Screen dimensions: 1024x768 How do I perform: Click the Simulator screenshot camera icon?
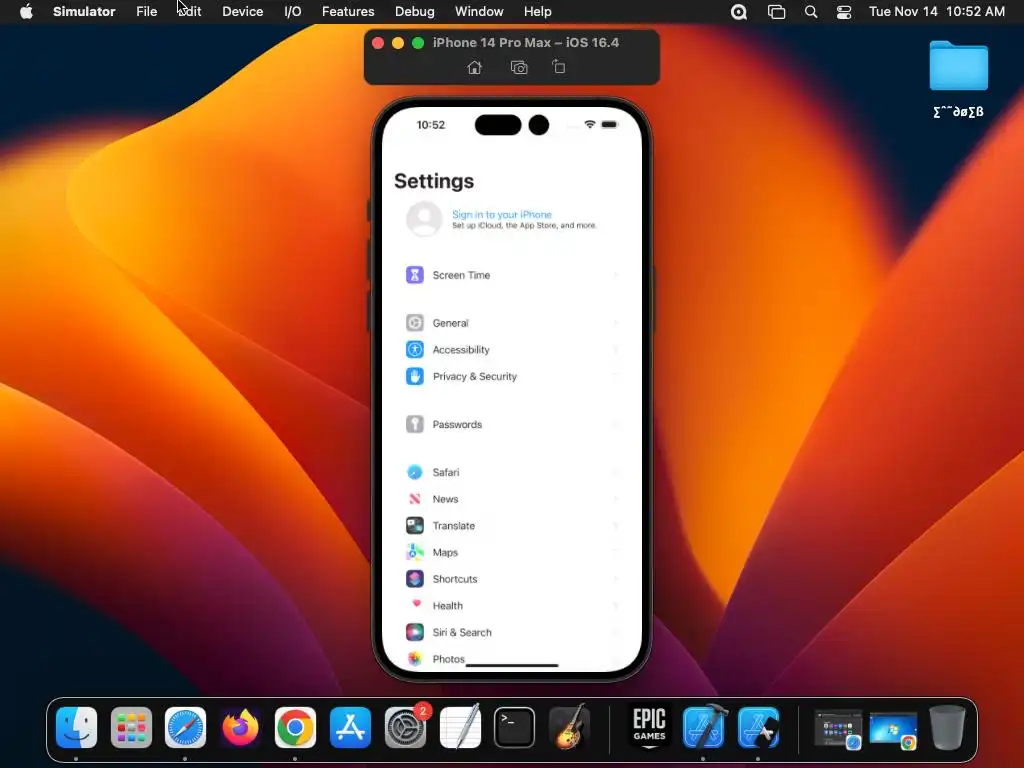click(519, 67)
